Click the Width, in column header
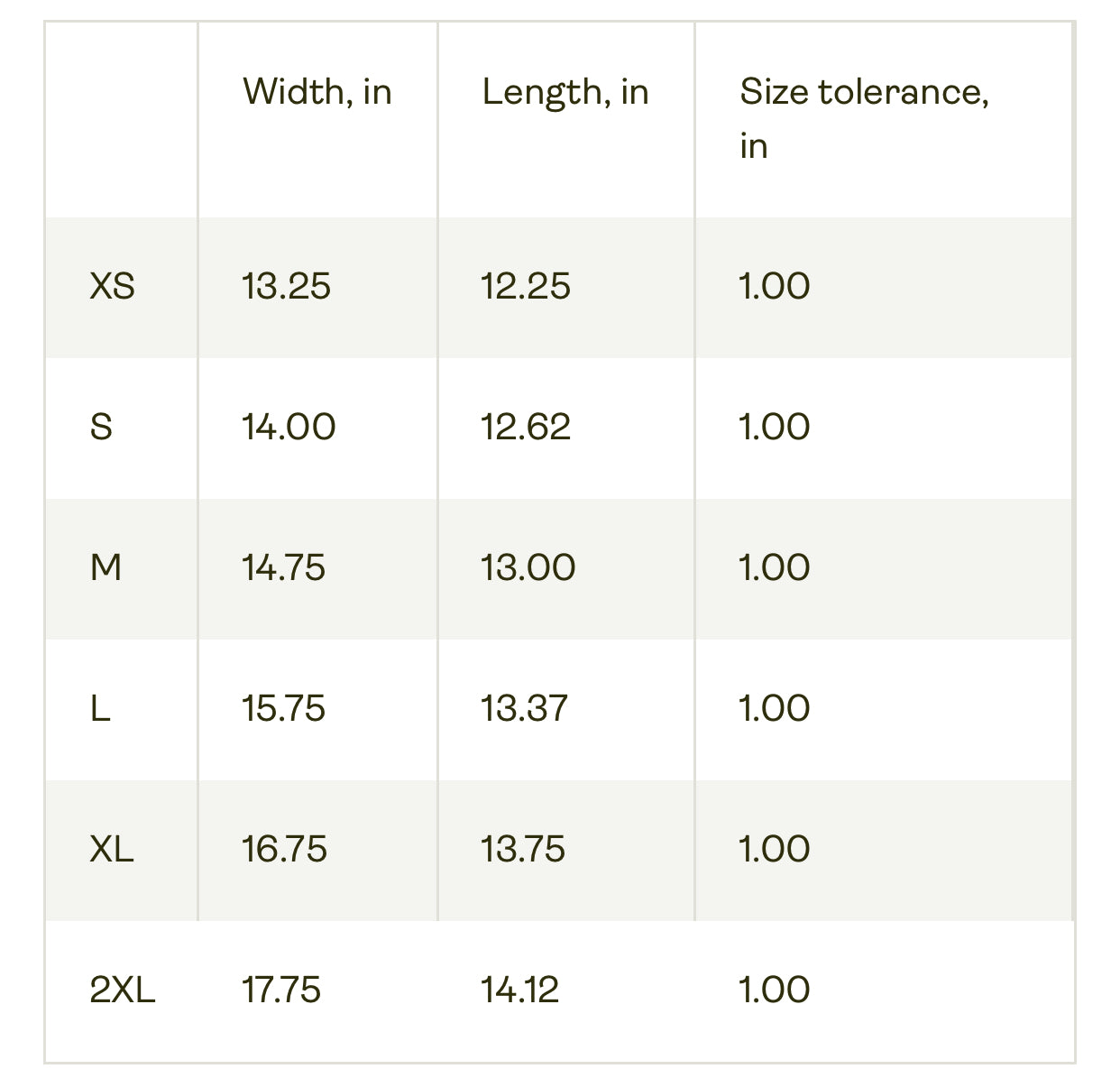Viewport: 1120px width, 1078px height. click(x=317, y=92)
